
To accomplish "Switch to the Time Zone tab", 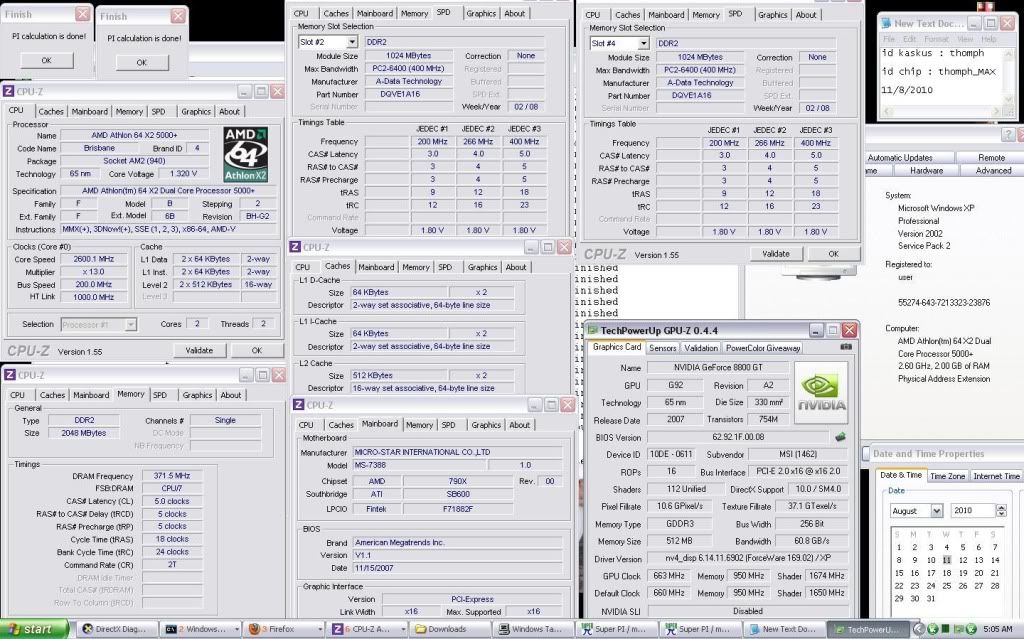I will pos(947,476).
